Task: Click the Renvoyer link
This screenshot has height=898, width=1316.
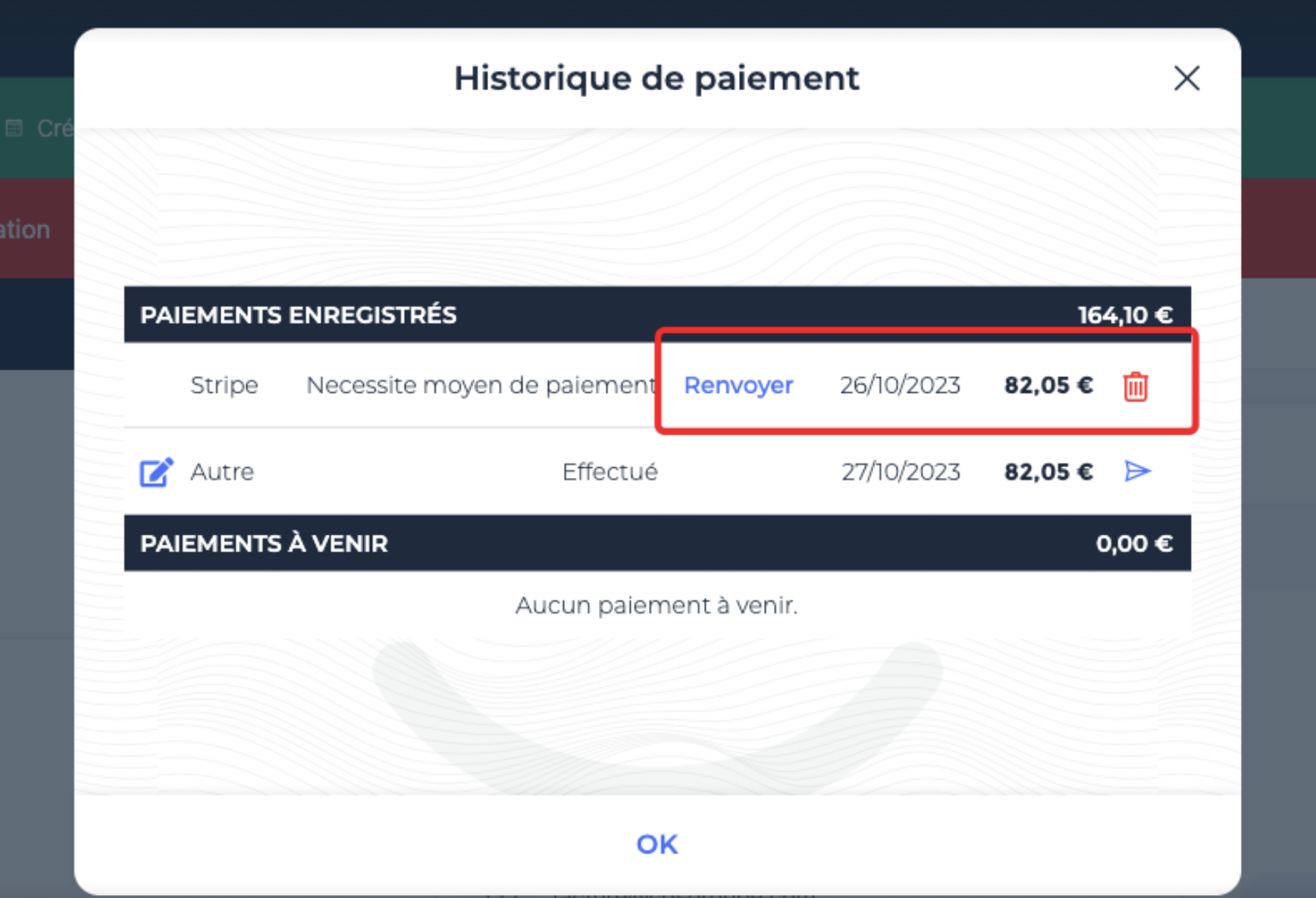Action: pos(738,385)
